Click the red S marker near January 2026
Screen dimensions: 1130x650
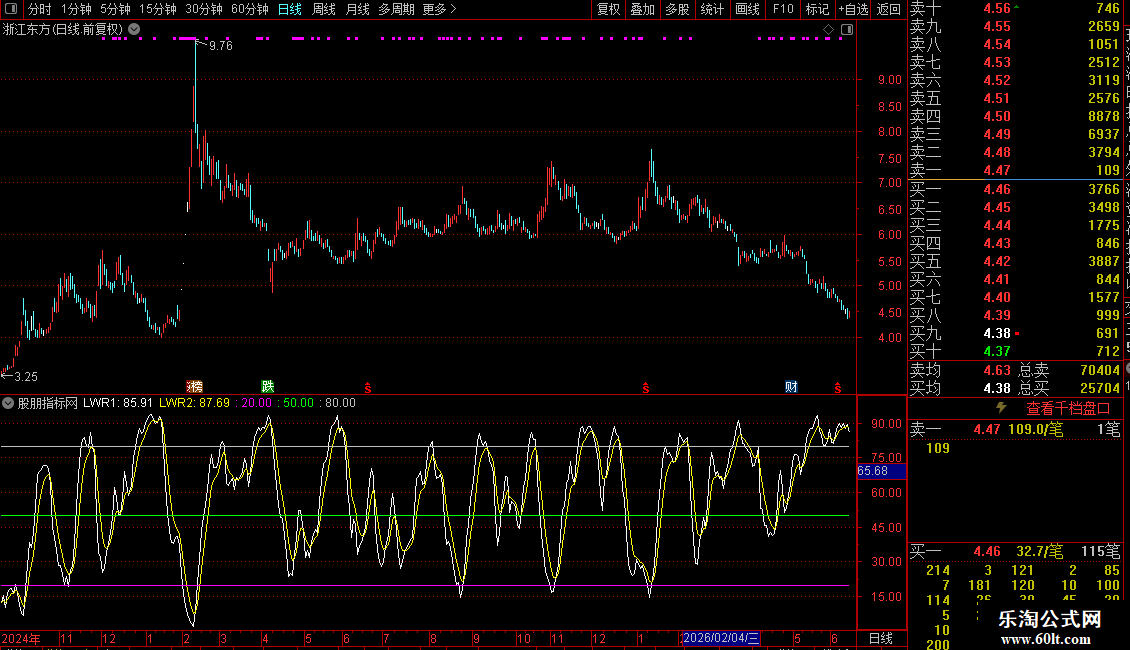646,388
